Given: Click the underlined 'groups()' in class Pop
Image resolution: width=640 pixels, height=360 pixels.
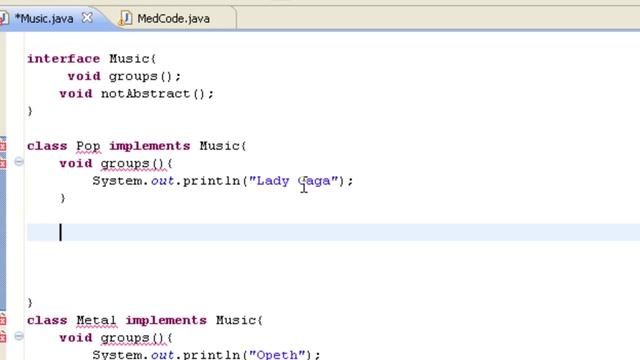Looking at the screenshot, I should 132,164.
